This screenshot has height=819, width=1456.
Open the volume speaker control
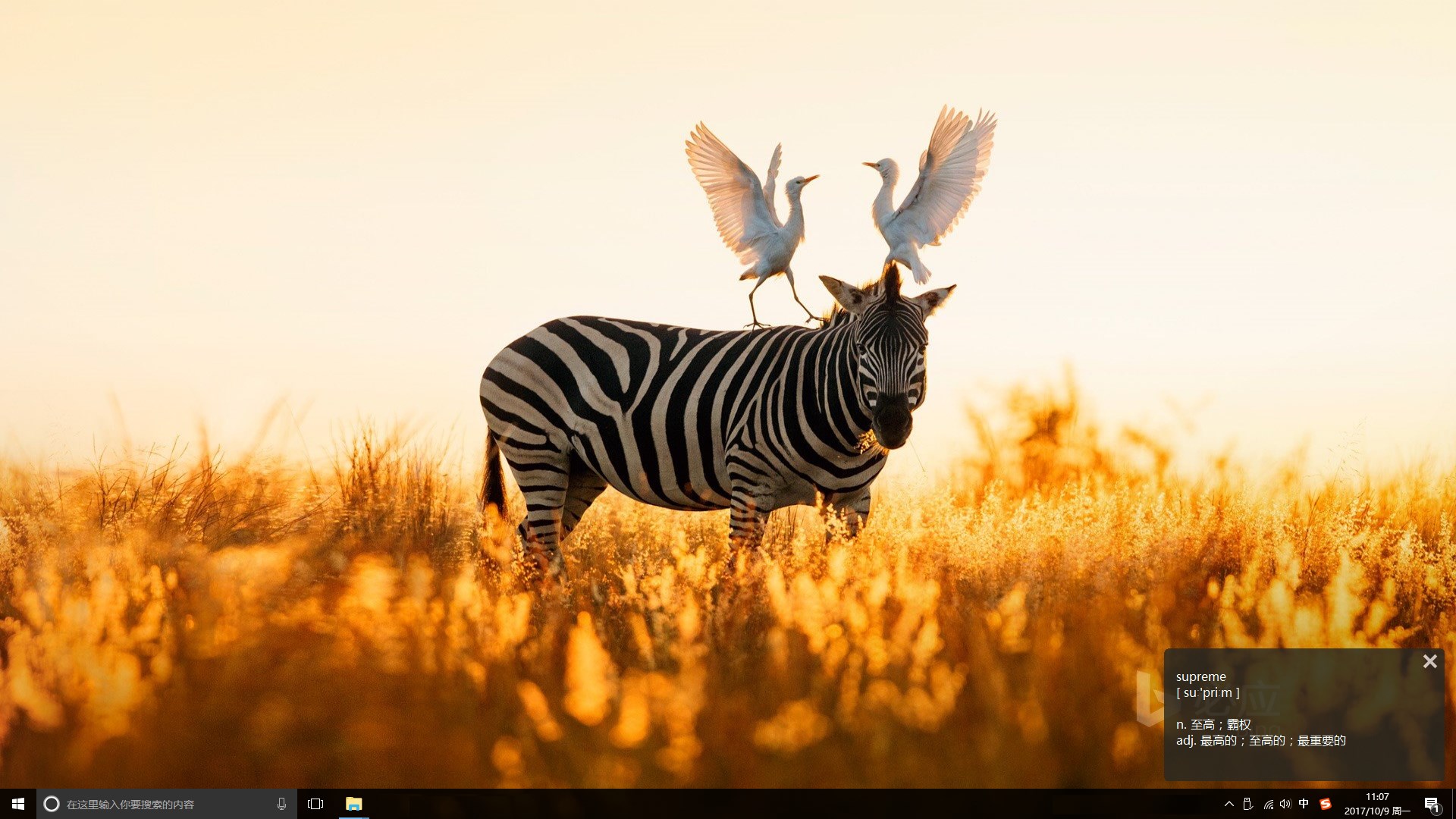pyautogui.click(x=1285, y=804)
